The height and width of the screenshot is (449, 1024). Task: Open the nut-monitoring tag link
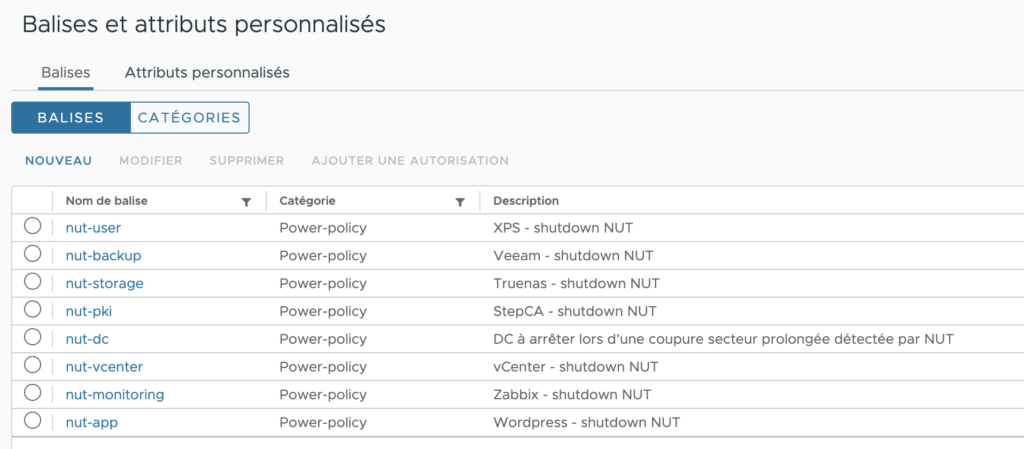(x=115, y=395)
